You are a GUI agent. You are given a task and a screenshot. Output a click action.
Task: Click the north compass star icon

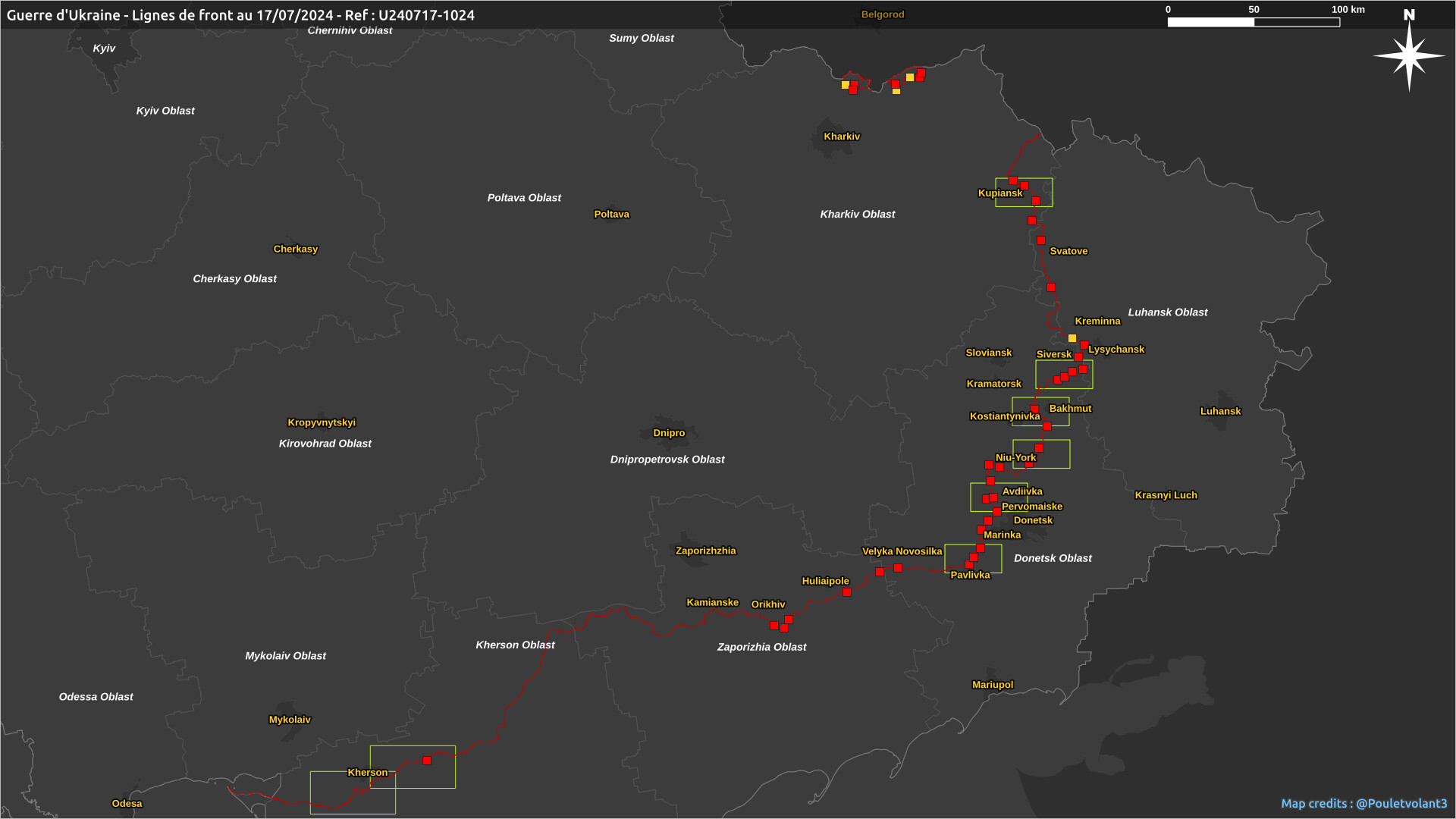(x=1409, y=56)
